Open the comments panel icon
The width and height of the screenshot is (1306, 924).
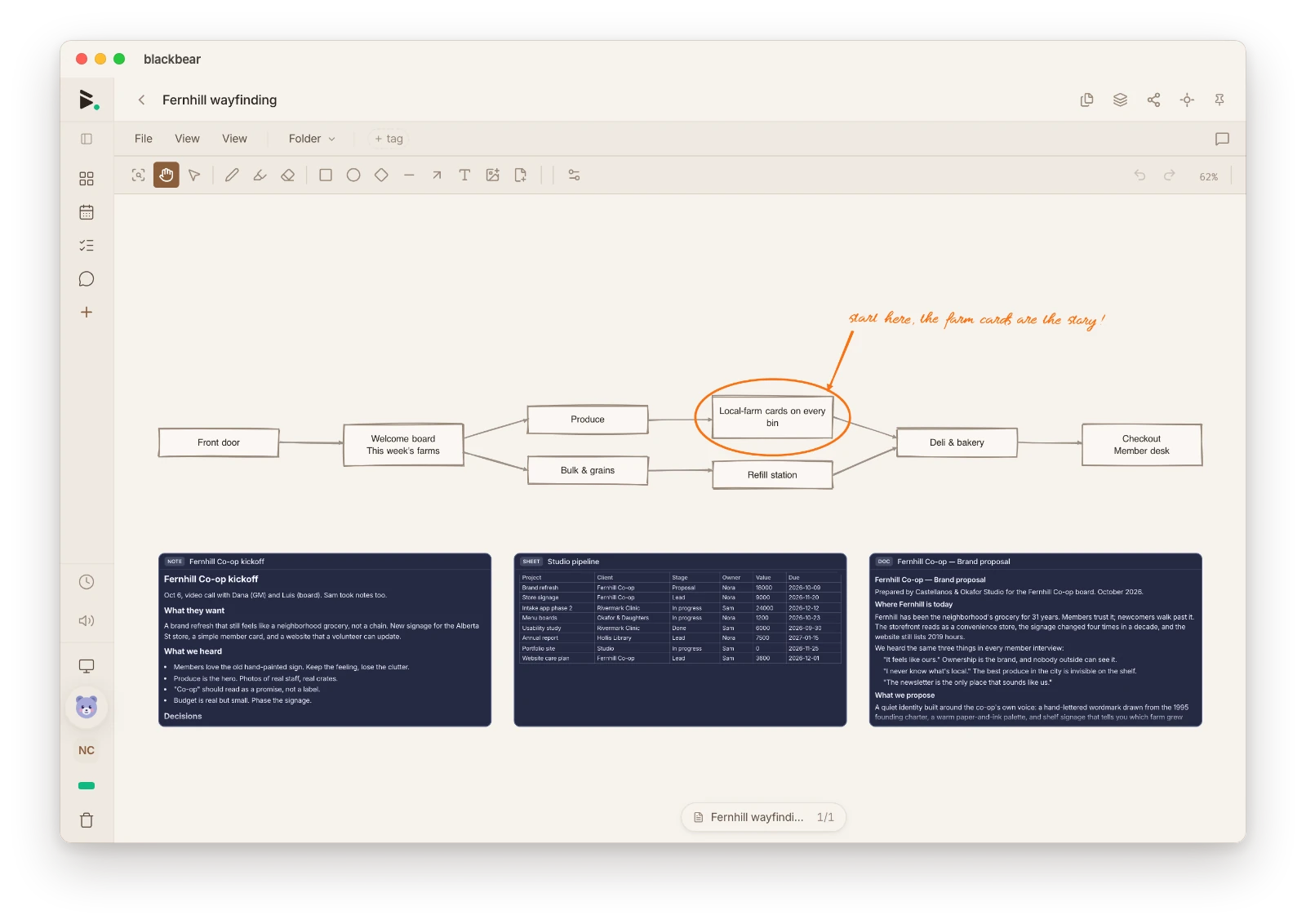pos(1222,139)
